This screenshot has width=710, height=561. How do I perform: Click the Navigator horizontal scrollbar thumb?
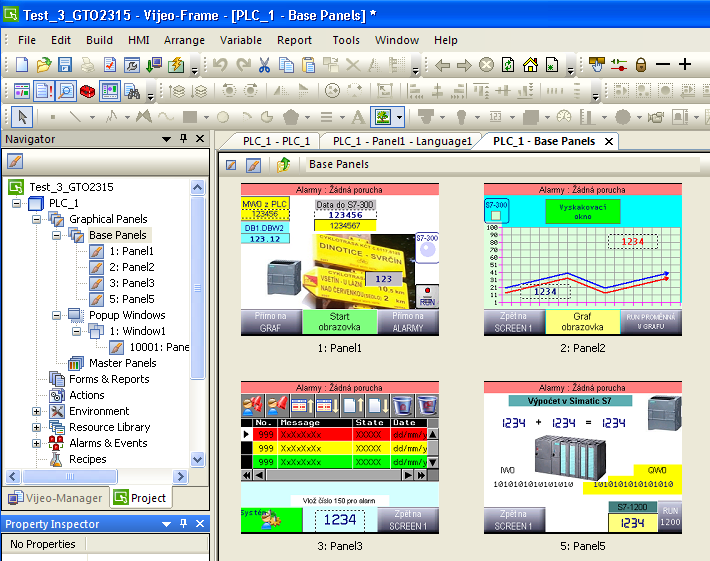(x=70, y=476)
